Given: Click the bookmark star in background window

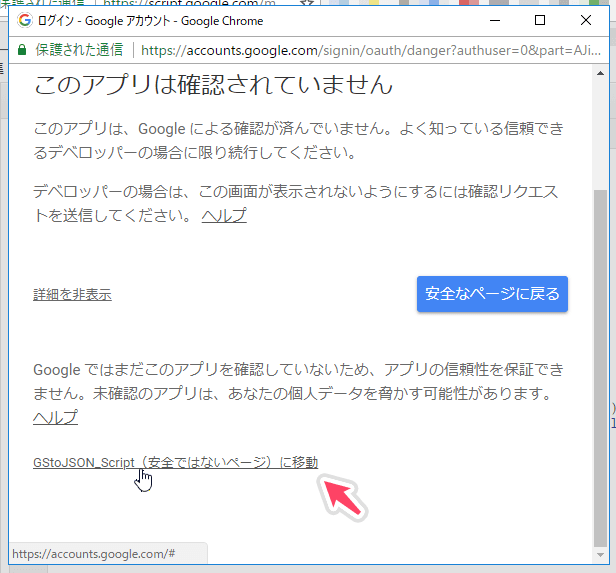Looking at the screenshot, I should [307, 3].
